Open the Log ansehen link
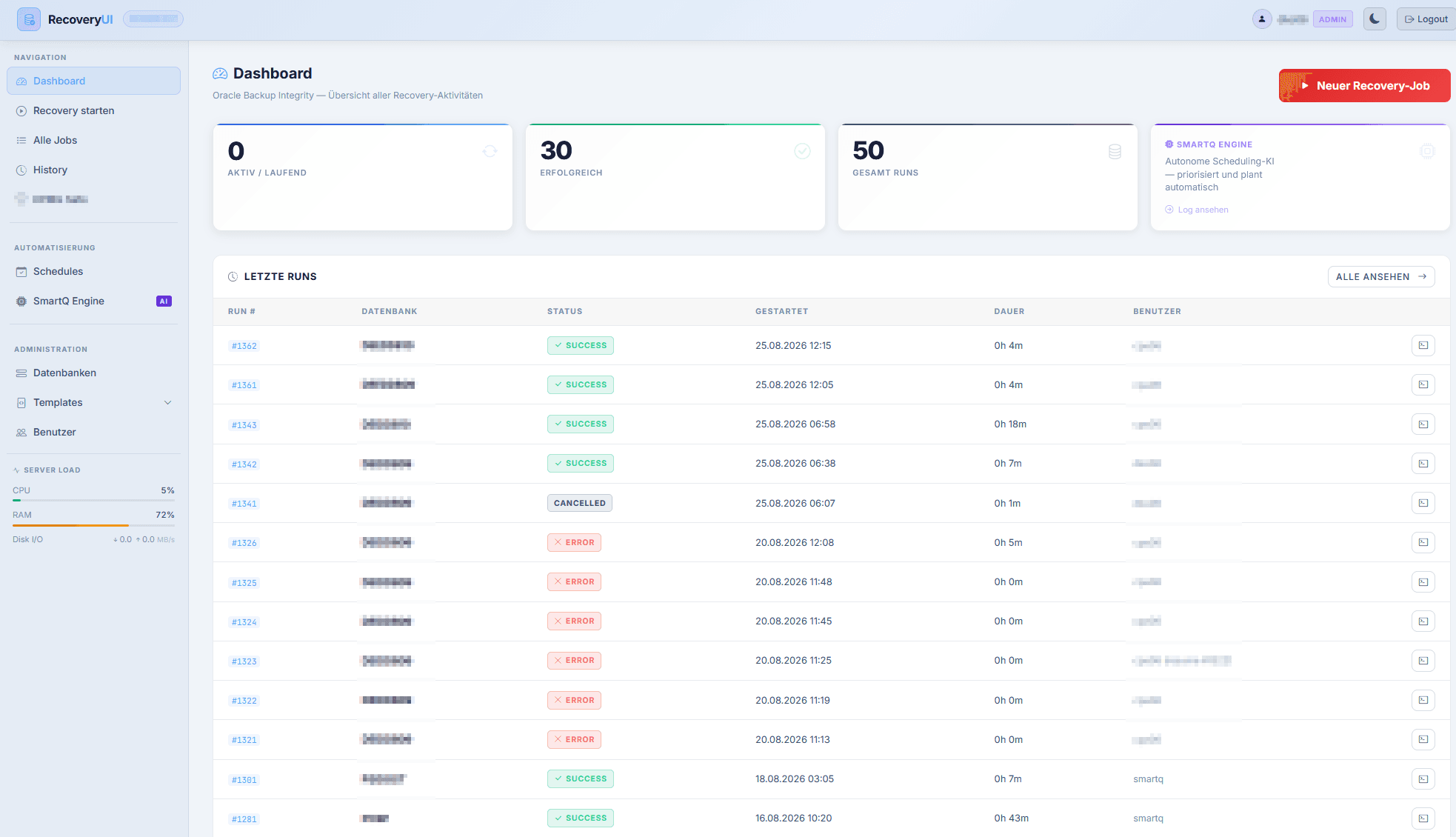This screenshot has height=837, width=1456. 1197,210
